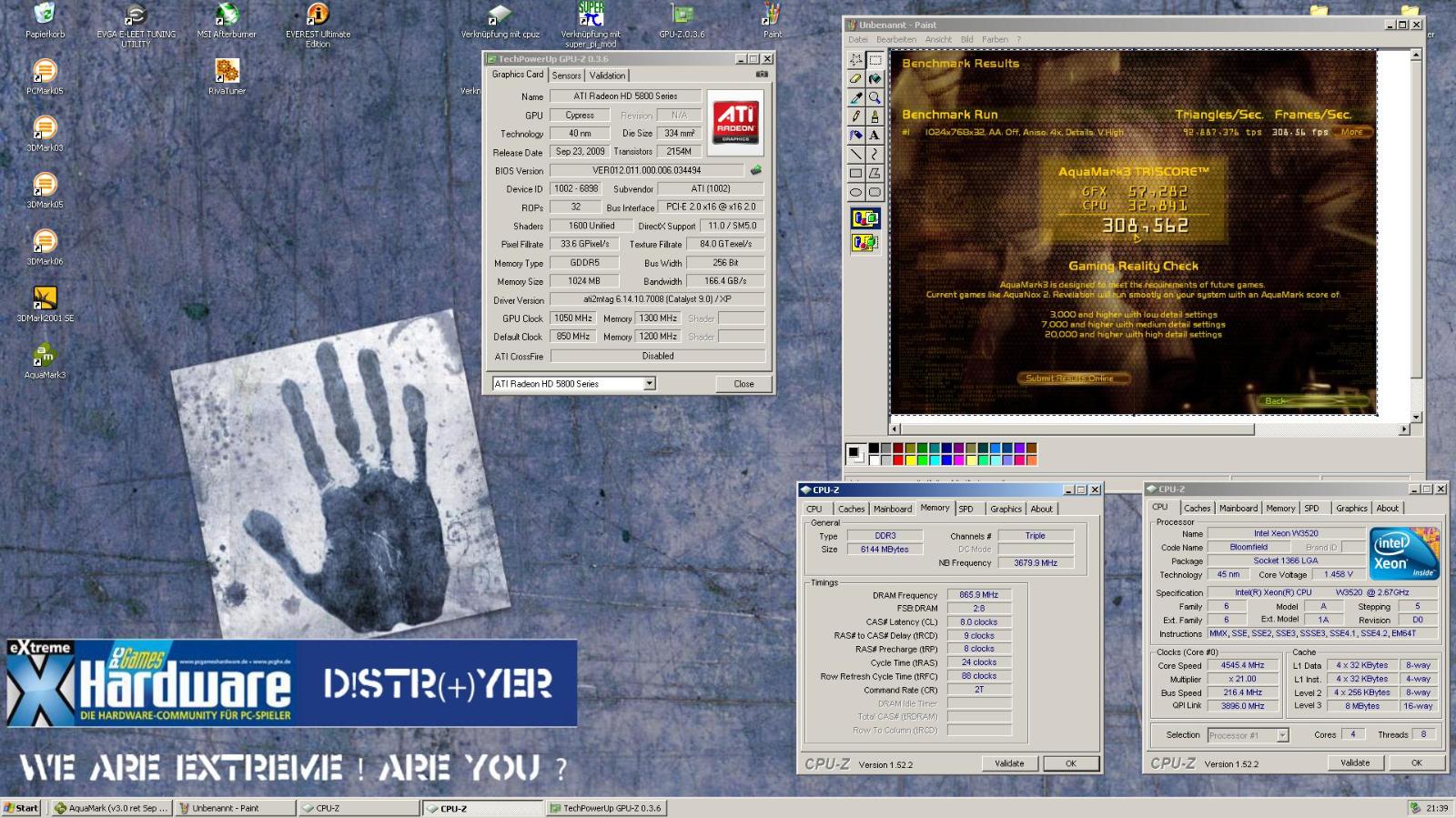Image resolution: width=1456 pixels, height=818 pixels.
Task: Open the AquaMark3 desktop shortcut
Action: 45,360
